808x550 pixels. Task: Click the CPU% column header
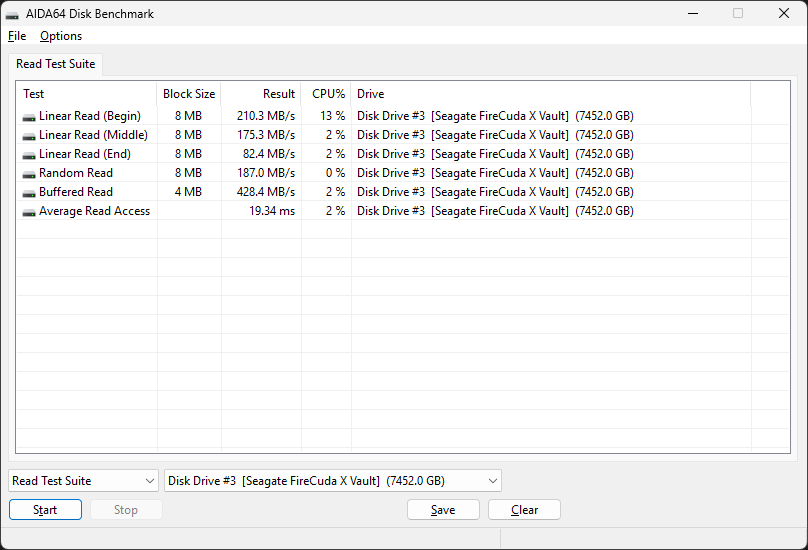coord(327,94)
